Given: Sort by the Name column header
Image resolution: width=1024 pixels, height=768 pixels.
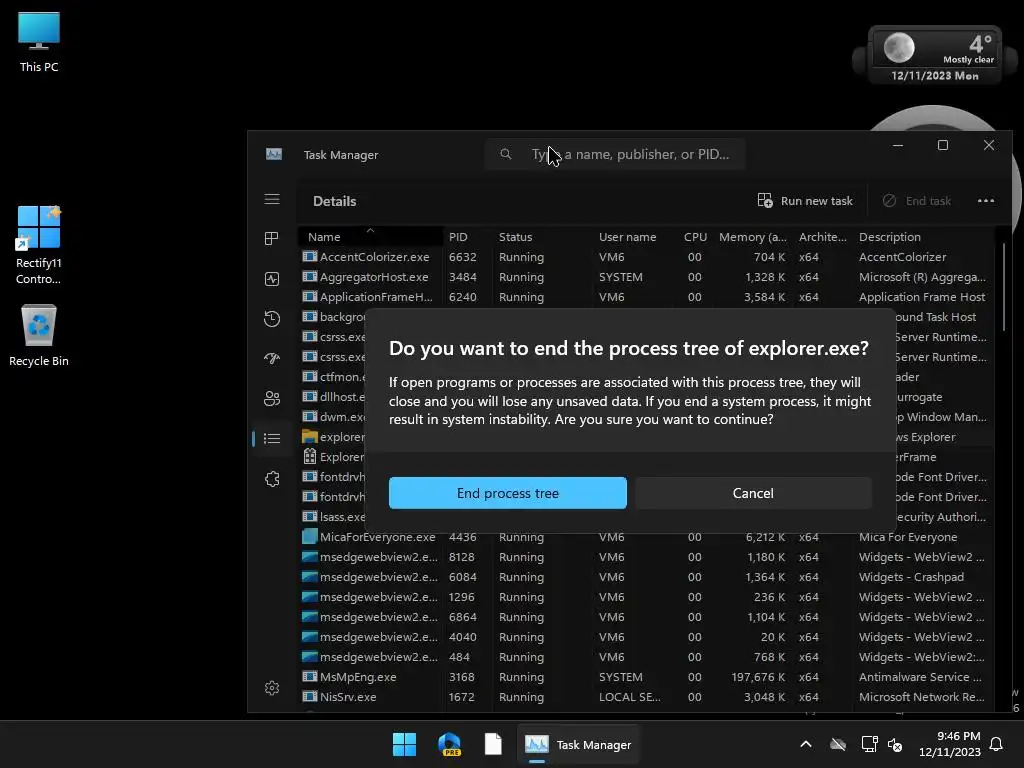Looking at the screenshot, I should tap(370, 236).
